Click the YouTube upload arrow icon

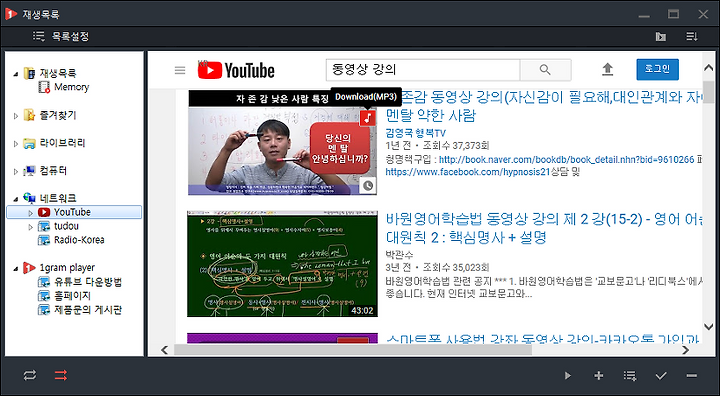[608, 69]
